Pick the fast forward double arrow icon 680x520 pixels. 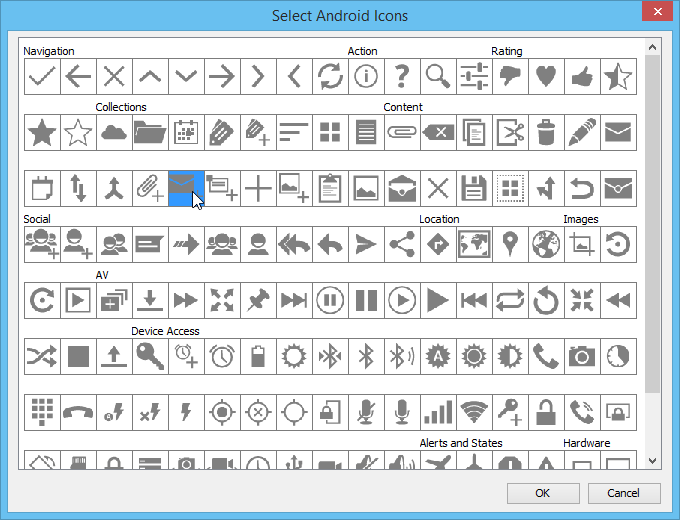click(186, 300)
